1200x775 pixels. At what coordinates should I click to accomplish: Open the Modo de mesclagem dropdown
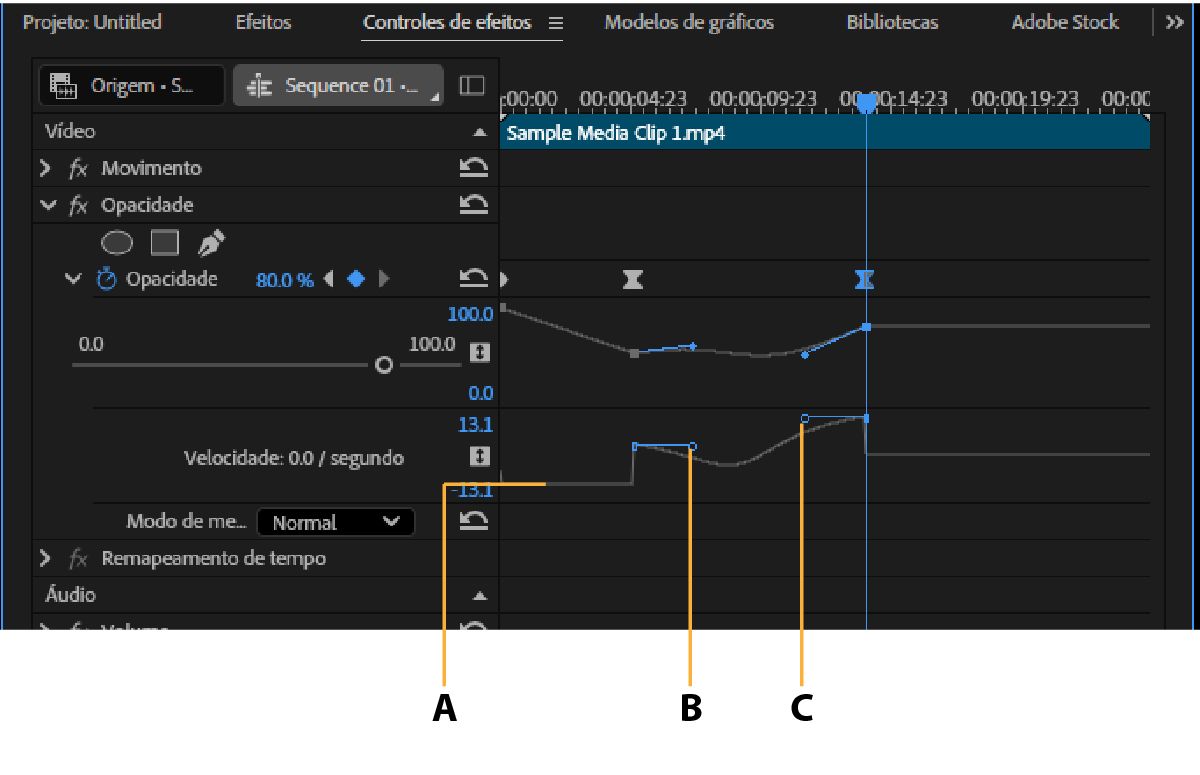click(335, 522)
